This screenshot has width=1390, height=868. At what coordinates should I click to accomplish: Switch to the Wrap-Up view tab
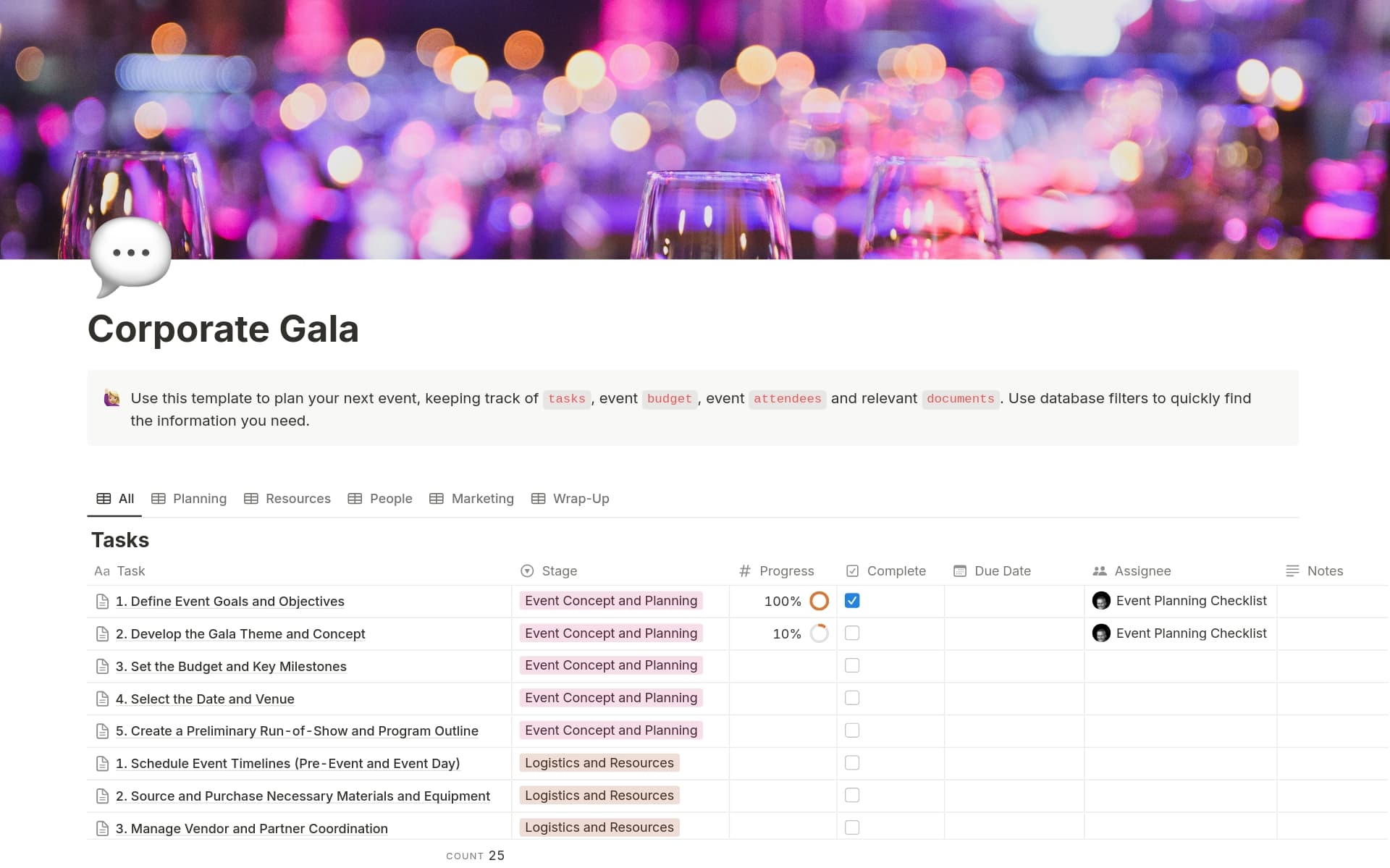[x=581, y=498]
